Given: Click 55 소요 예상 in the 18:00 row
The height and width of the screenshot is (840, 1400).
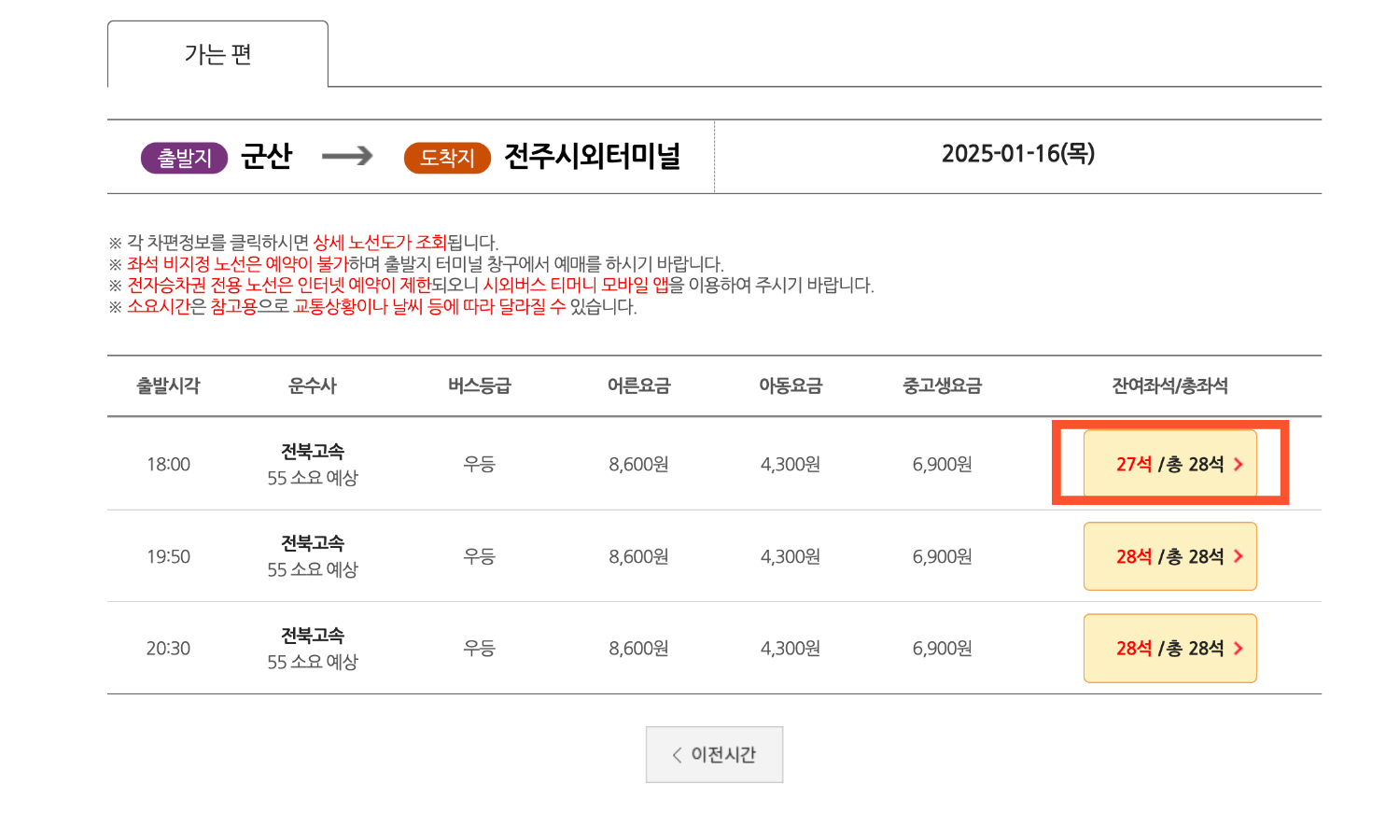Looking at the screenshot, I should click(313, 478).
